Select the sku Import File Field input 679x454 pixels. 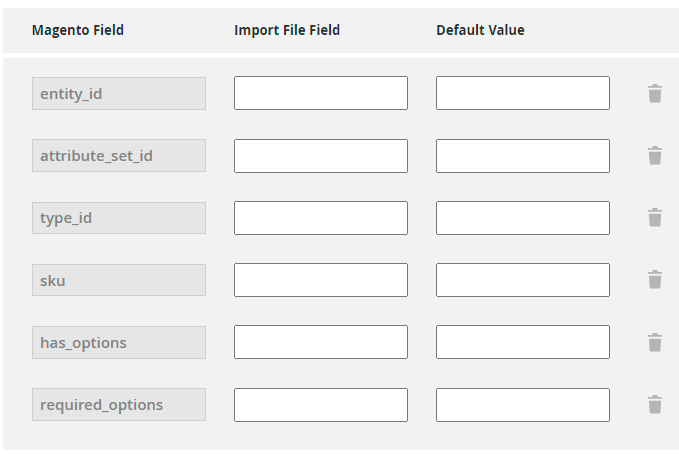(321, 280)
